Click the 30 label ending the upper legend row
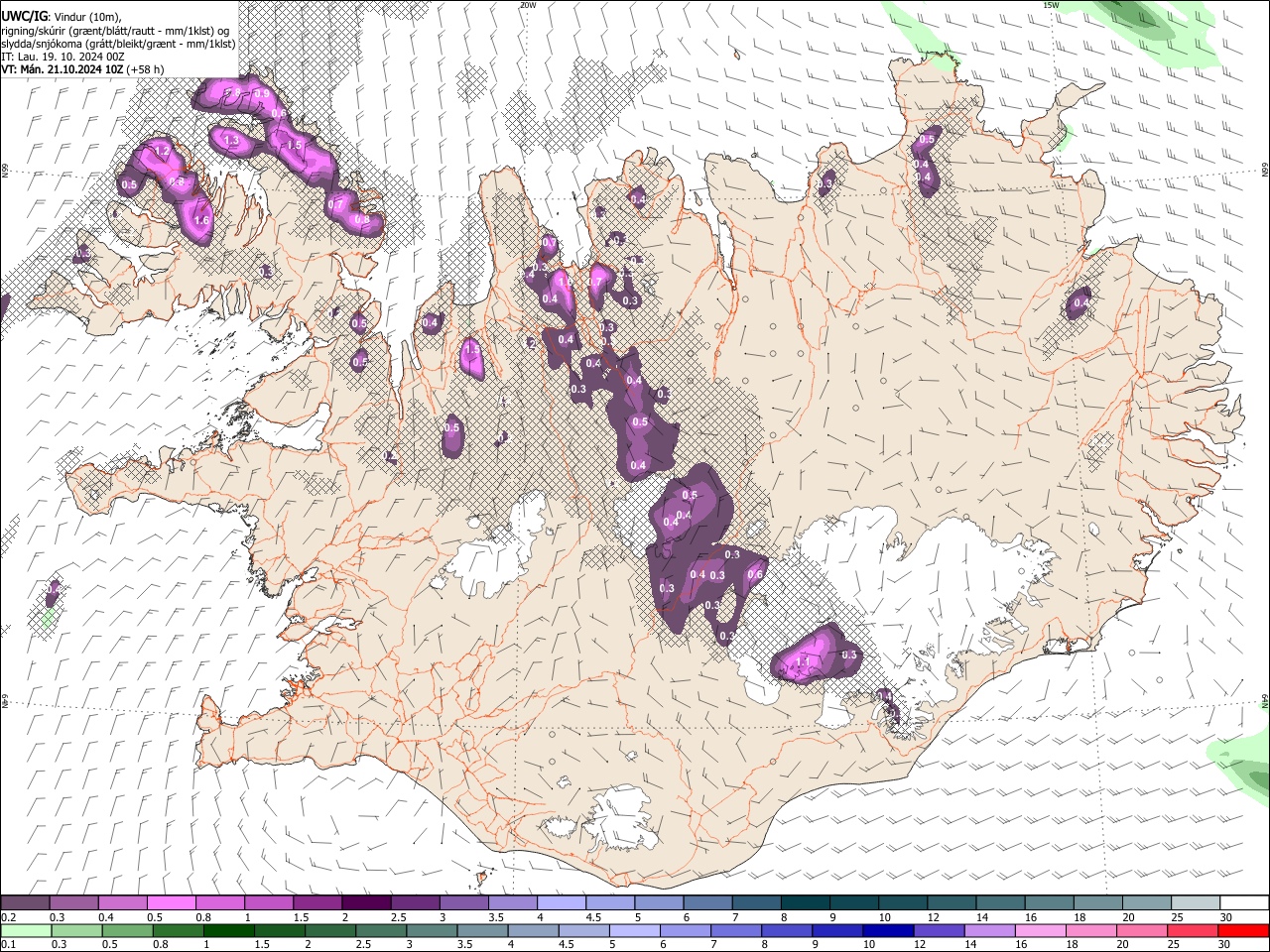1270x952 pixels. coord(1225,917)
